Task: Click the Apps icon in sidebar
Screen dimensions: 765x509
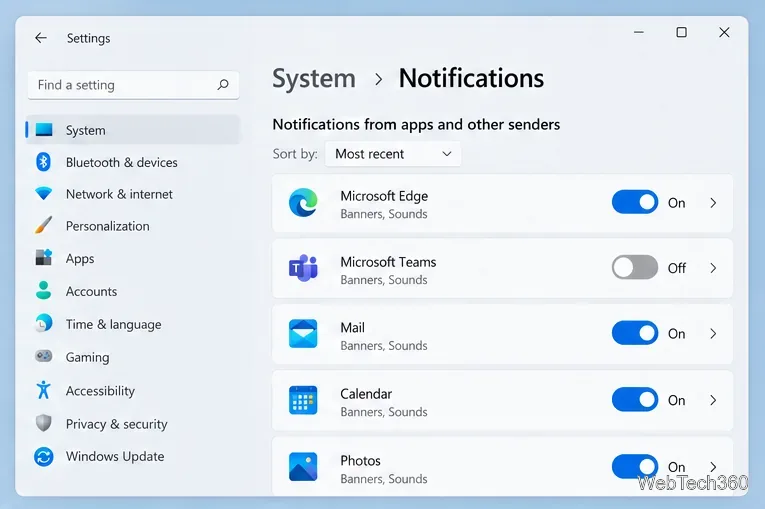Action: 43,257
